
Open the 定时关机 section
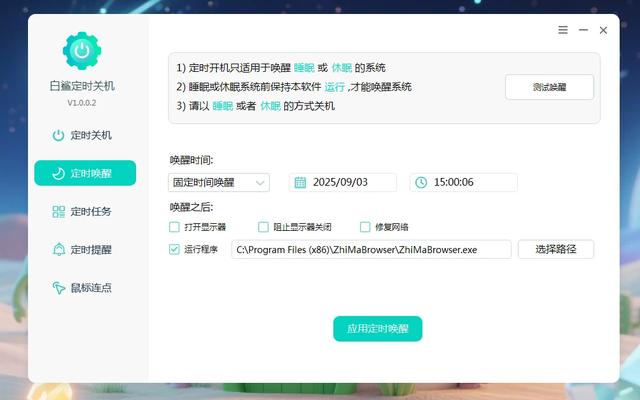point(85,135)
